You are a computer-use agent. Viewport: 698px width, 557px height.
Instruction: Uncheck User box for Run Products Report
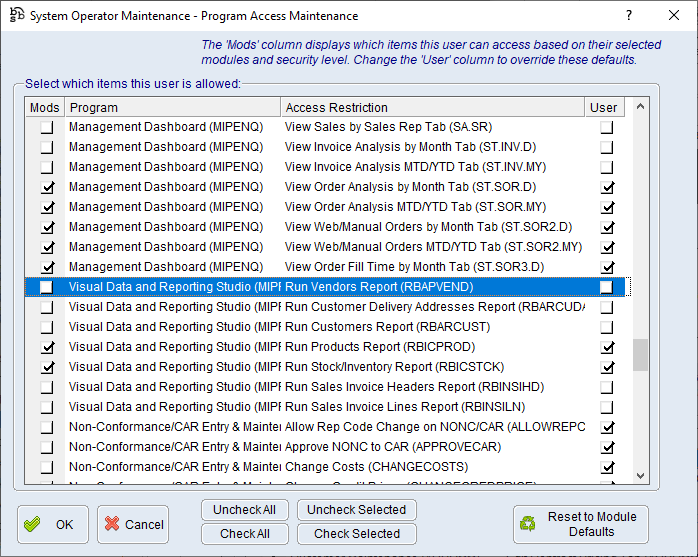click(x=605, y=347)
